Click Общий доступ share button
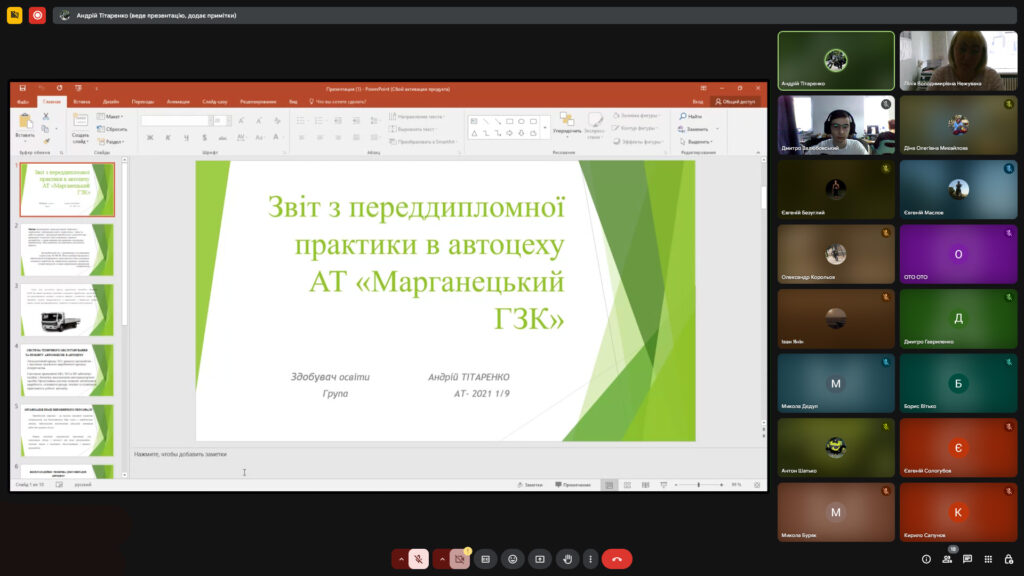This screenshot has height=576, width=1024. click(735, 102)
